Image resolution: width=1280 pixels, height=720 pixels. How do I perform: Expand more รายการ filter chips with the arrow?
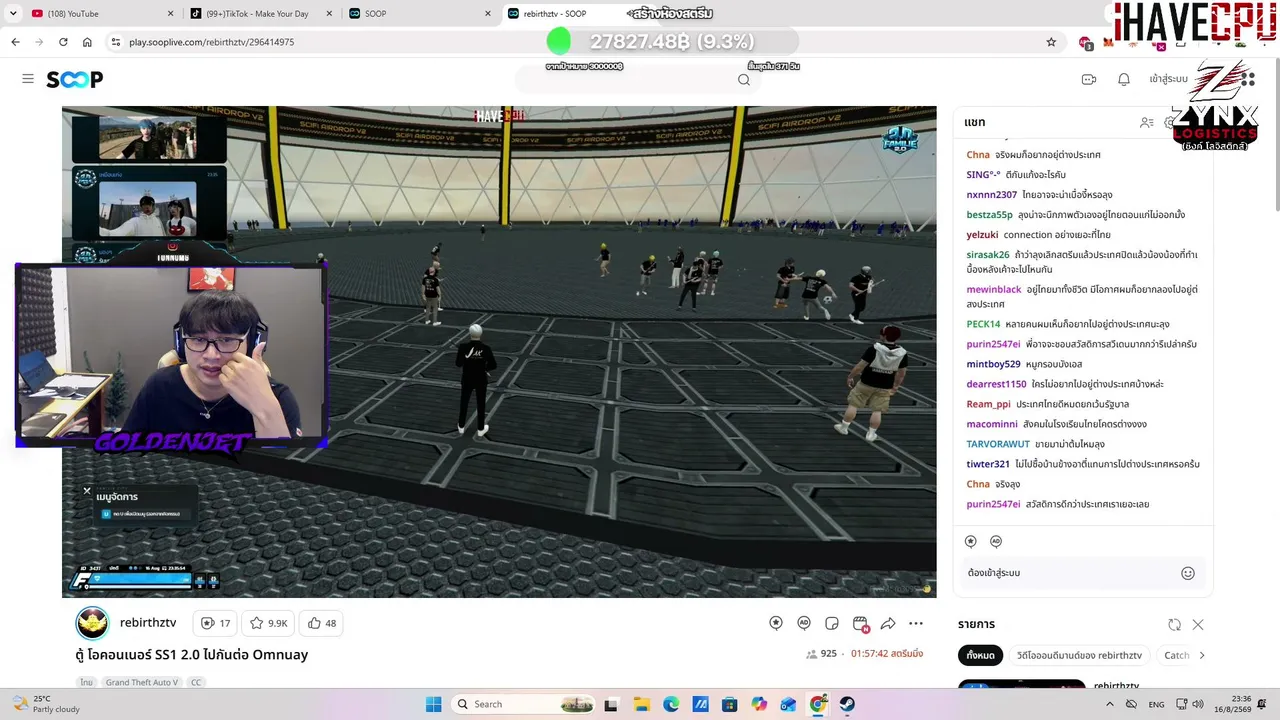1201,655
